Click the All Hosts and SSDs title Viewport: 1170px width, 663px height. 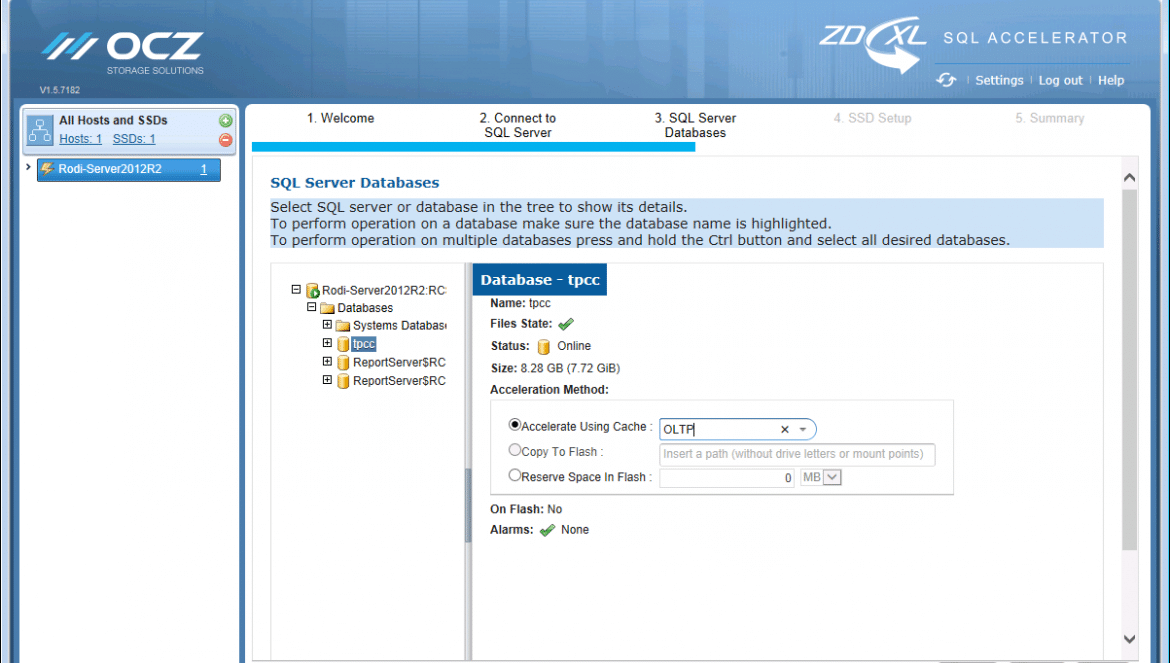(x=113, y=120)
